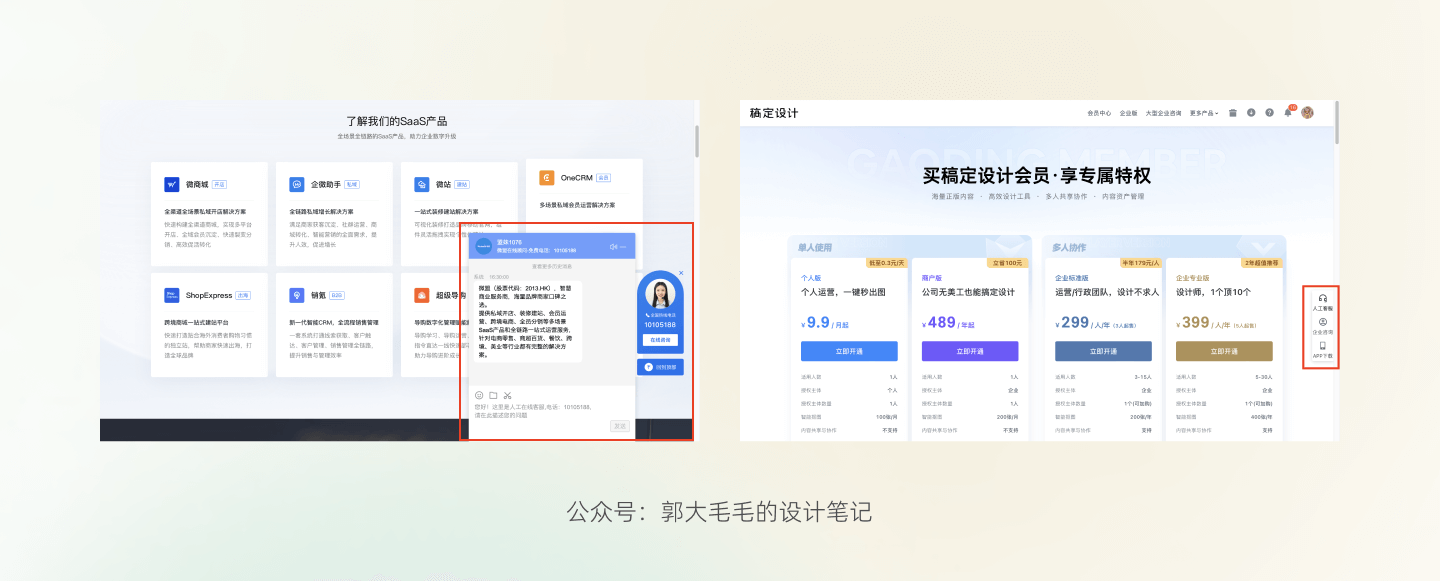Click the ShopExpress product icon

[172, 295]
